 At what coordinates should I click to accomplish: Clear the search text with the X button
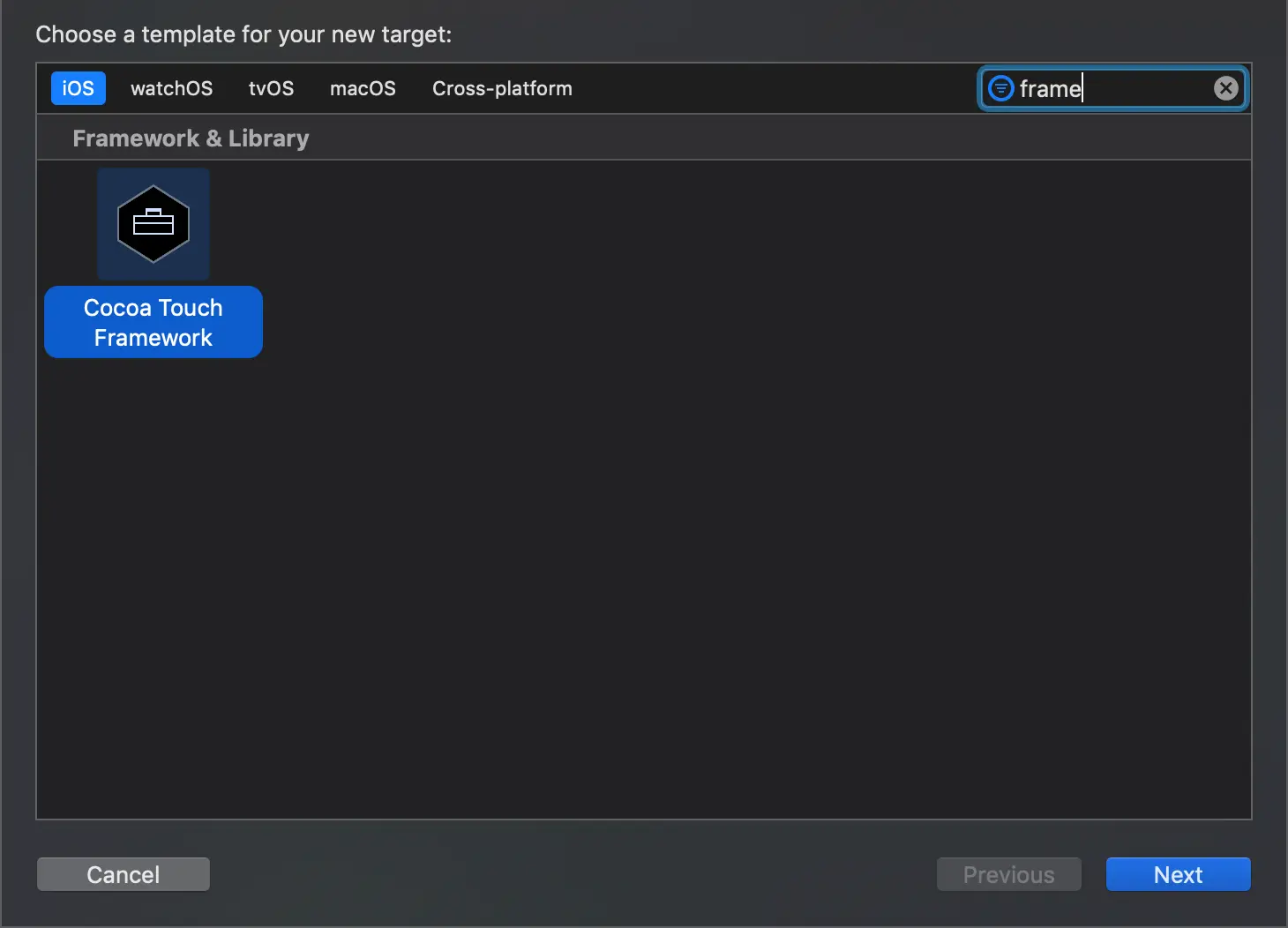1225,88
